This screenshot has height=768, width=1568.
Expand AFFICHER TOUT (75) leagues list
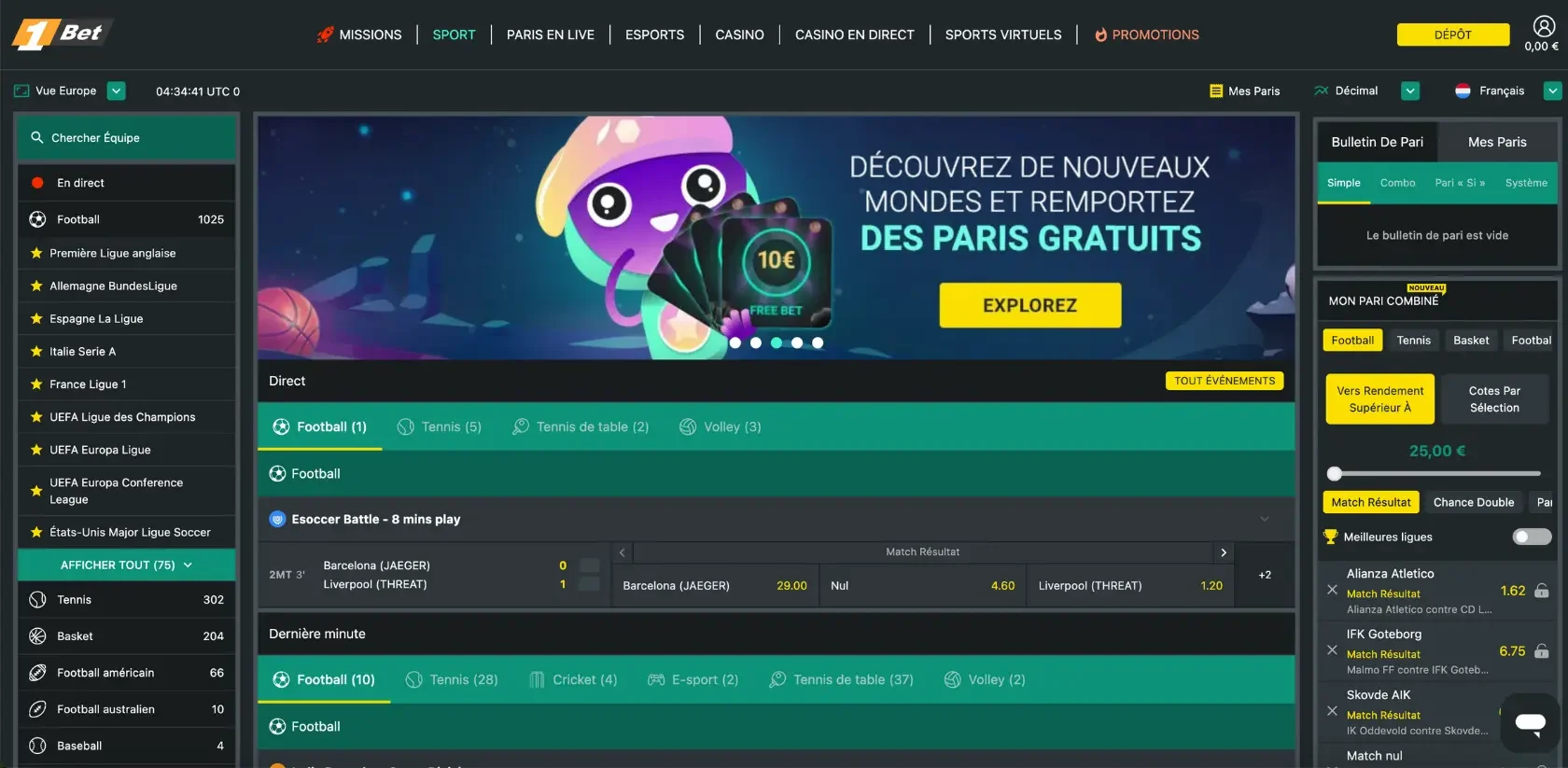pos(126,565)
